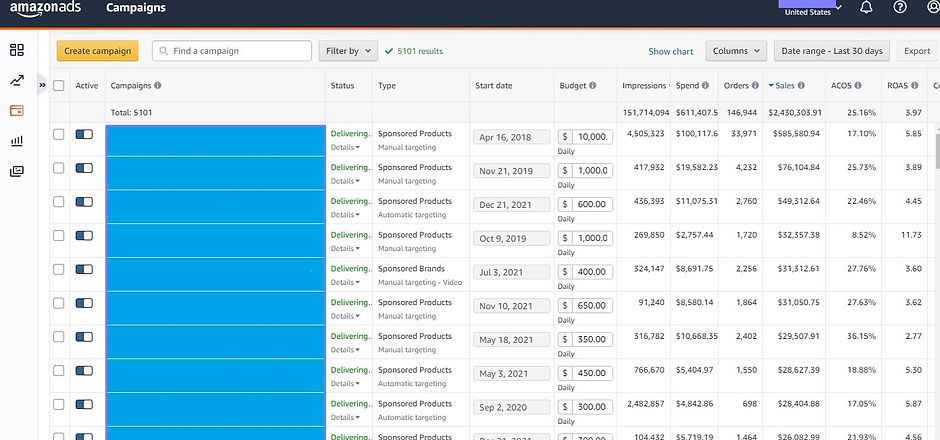Tick the select-all header checkbox

tap(59, 86)
